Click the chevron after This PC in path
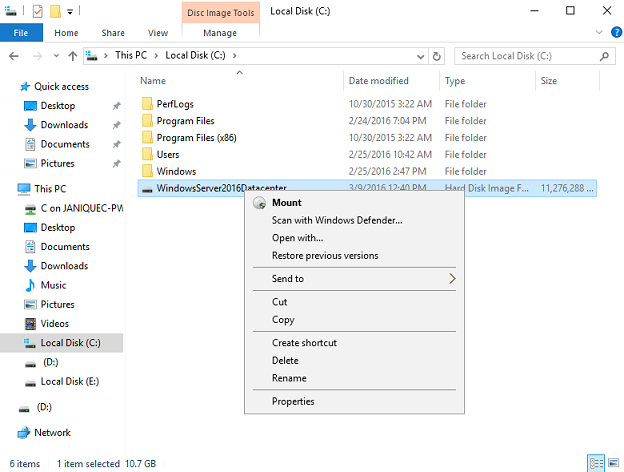Image resolution: width=624 pixels, height=472 pixels. tap(156, 56)
